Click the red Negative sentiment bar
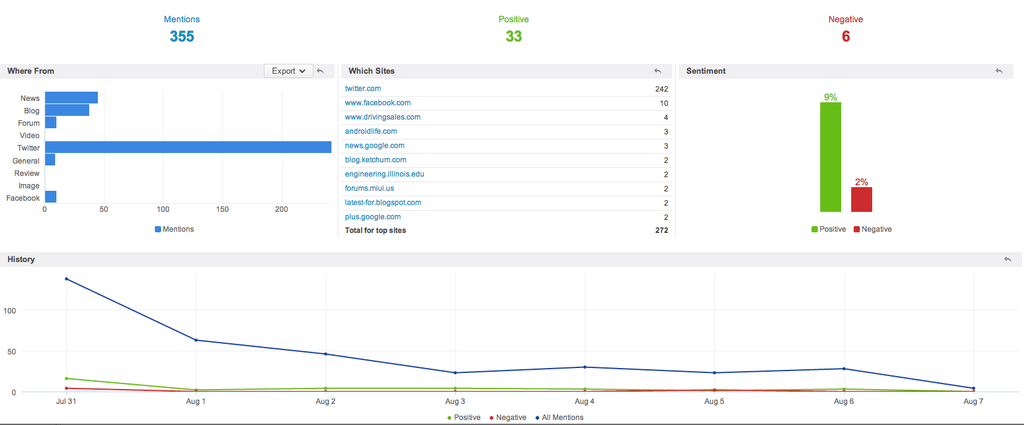 point(861,199)
